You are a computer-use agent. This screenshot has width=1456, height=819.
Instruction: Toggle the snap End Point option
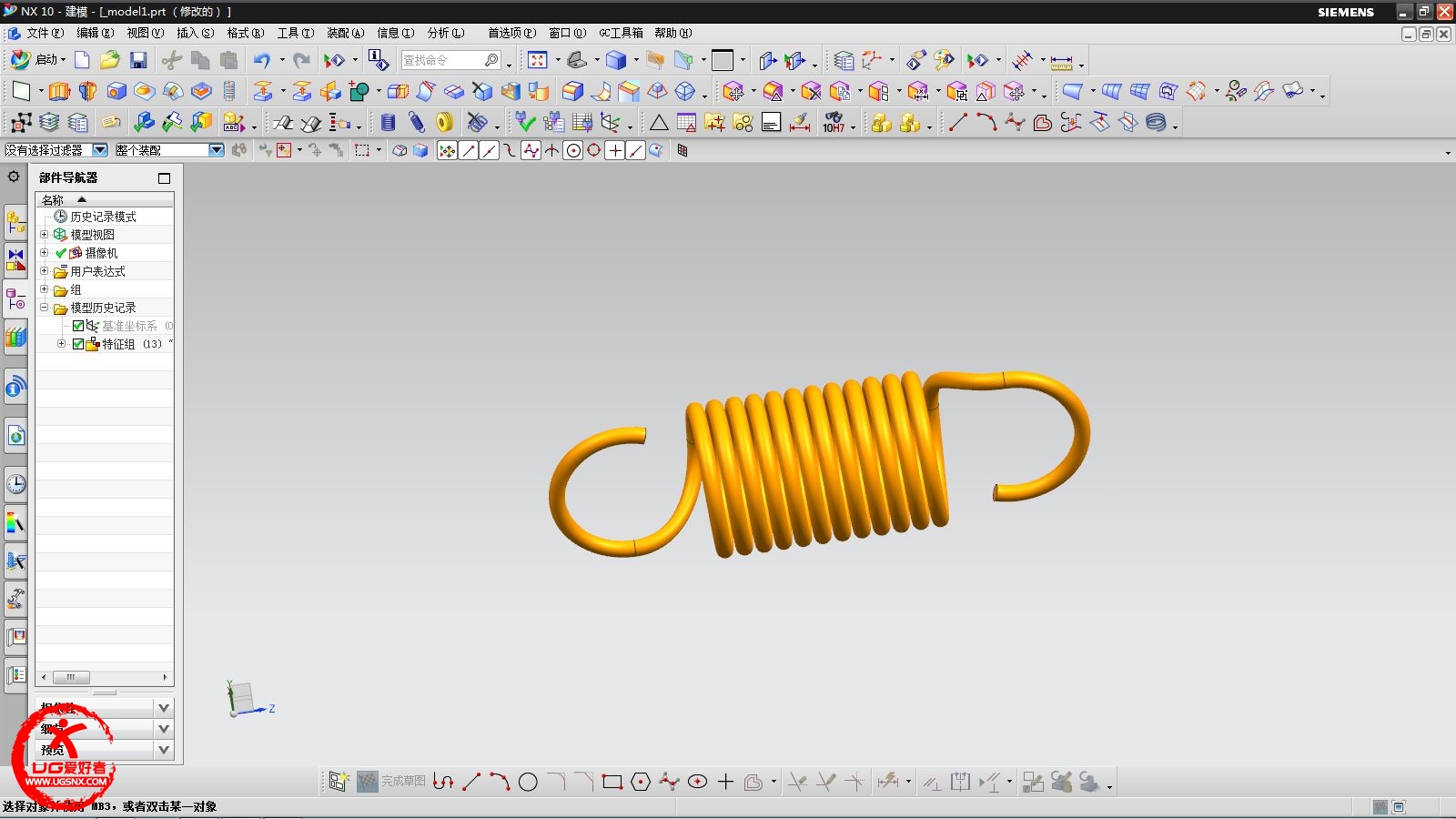coord(469,151)
